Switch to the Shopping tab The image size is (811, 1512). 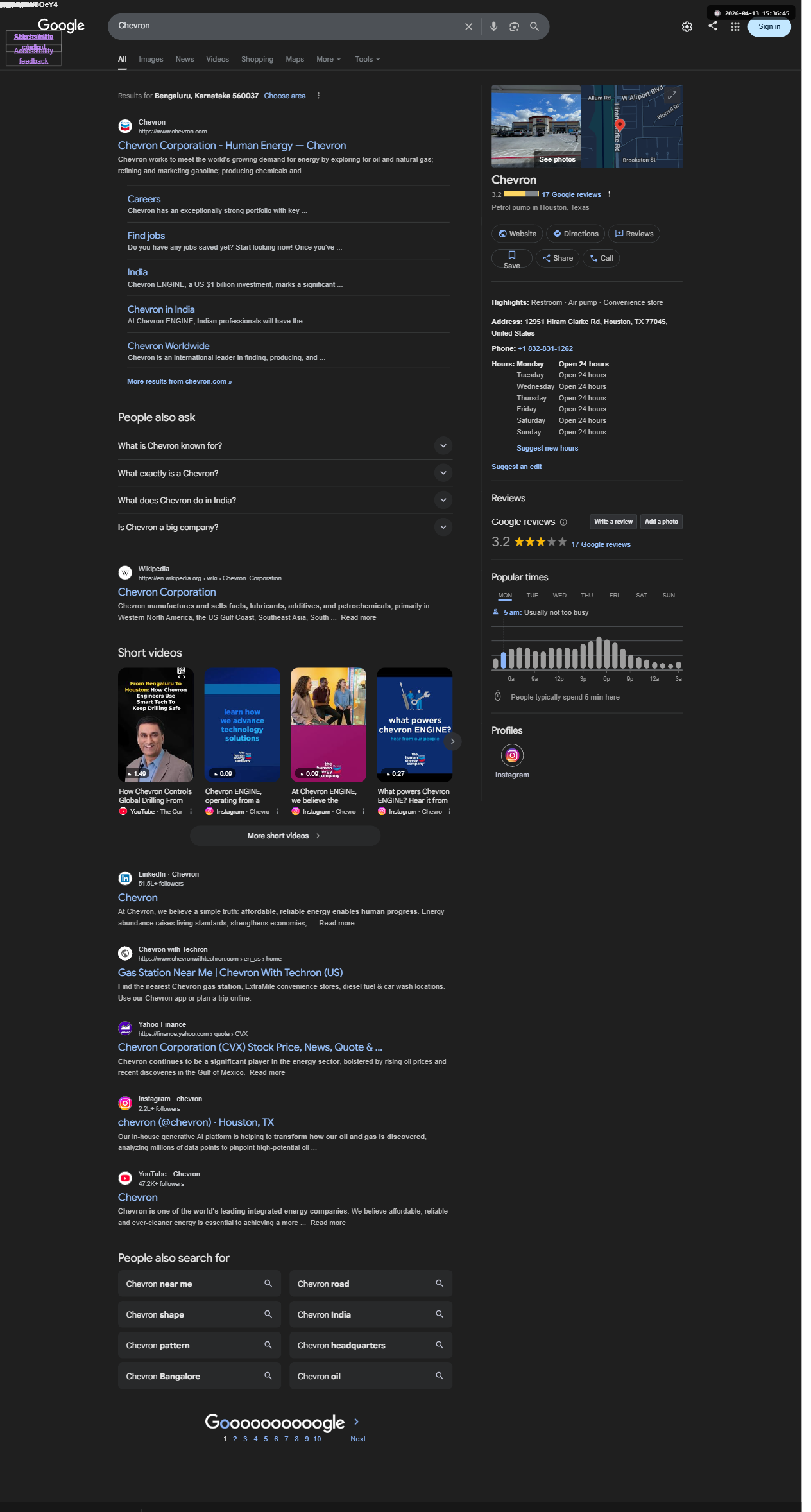click(x=257, y=59)
